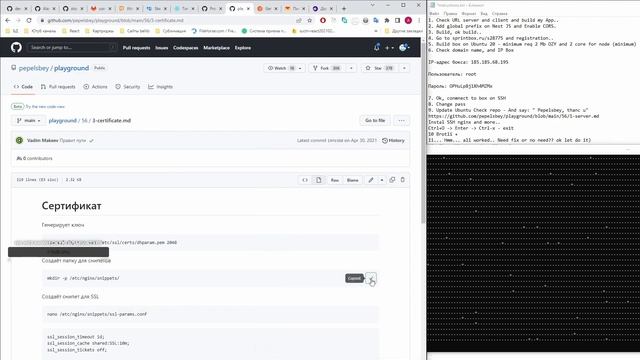Switch to the Actions tab
640x360 pixels.
tap(96, 87)
